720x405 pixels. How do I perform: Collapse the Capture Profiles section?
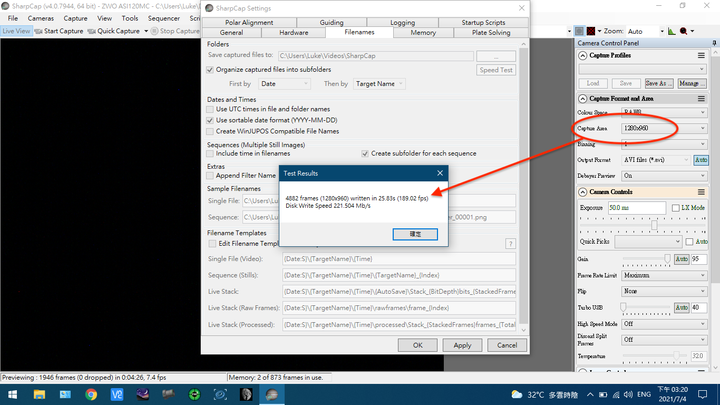(582, 55)
